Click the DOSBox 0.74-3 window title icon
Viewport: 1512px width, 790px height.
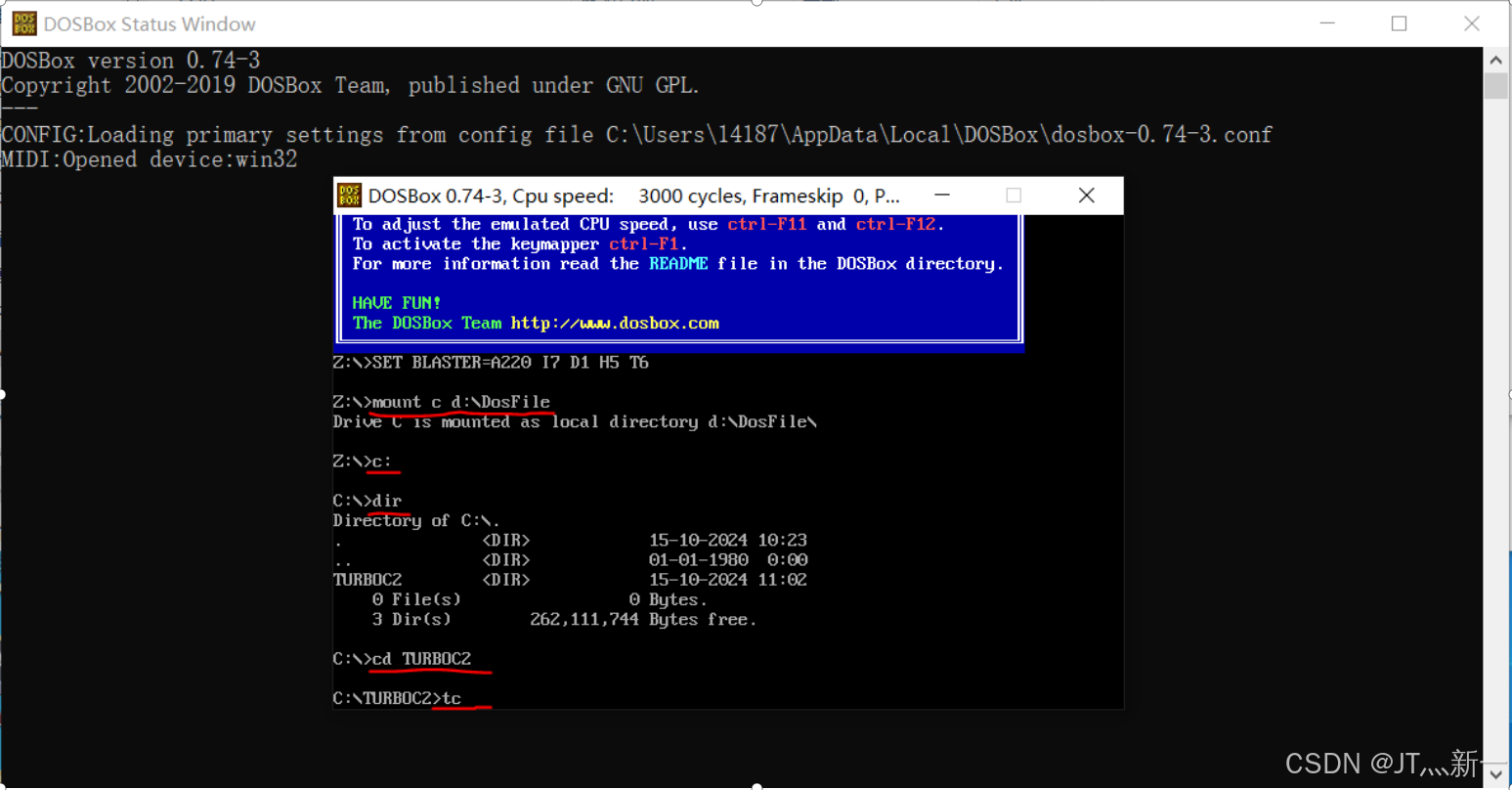tap(349, 196)
